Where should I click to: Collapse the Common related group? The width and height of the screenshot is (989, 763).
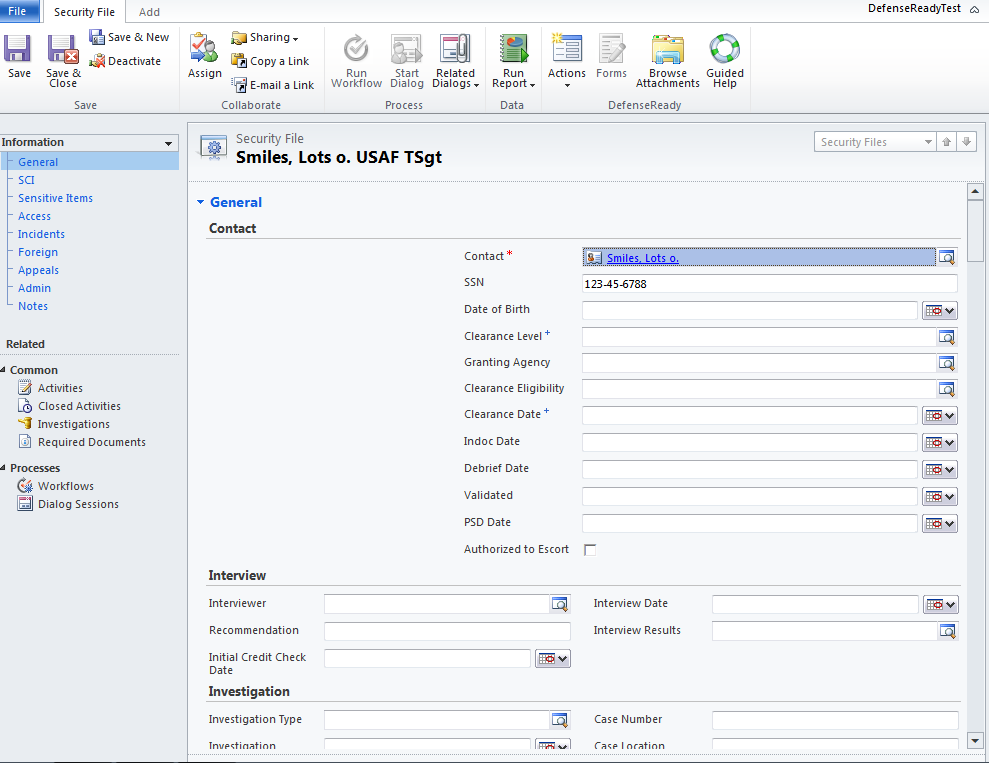4,370
